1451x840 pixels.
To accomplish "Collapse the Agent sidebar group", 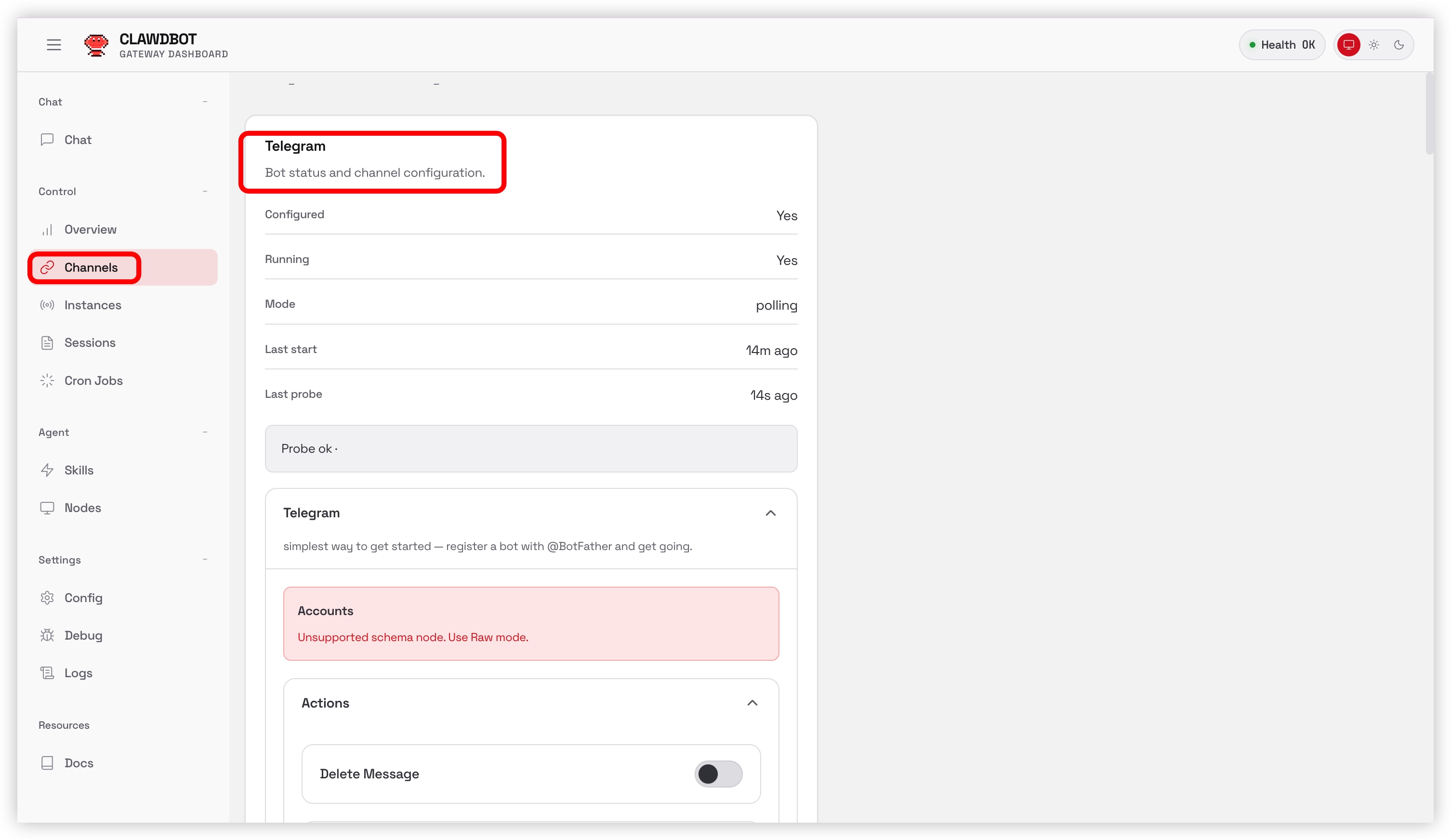I will [x=205, y=432].
